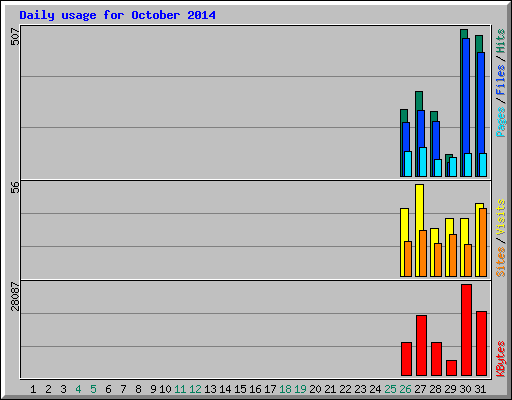This screenshot has width=512, height=400.
Task: Click the KBytes legend label
Action: [x=501, y=359]
